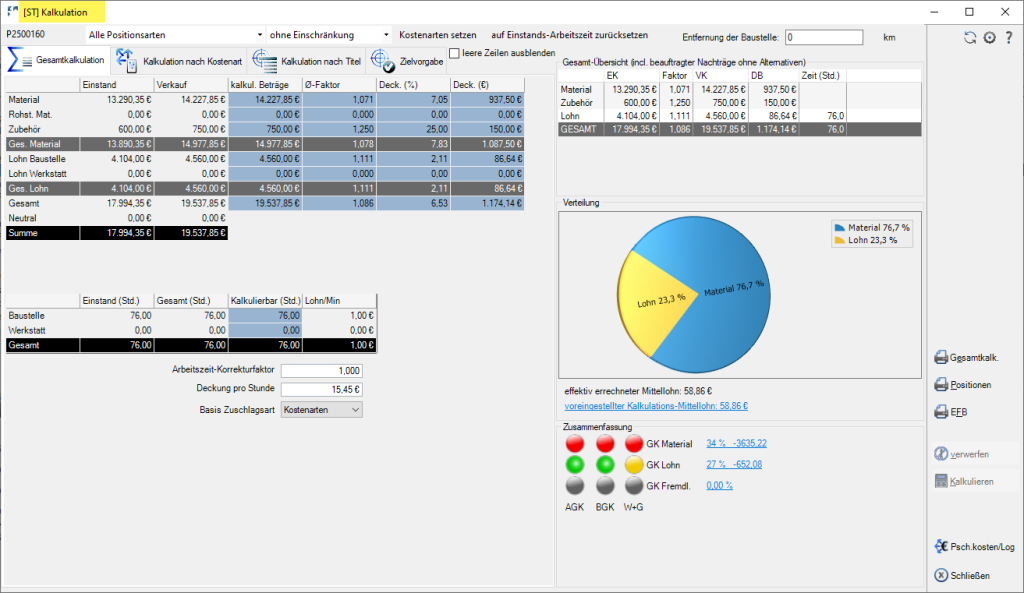Open Psch.kosten/Log with the euro icon
Image resolution: width=1024 pixels, height=593 pixels.
point(941,546)
